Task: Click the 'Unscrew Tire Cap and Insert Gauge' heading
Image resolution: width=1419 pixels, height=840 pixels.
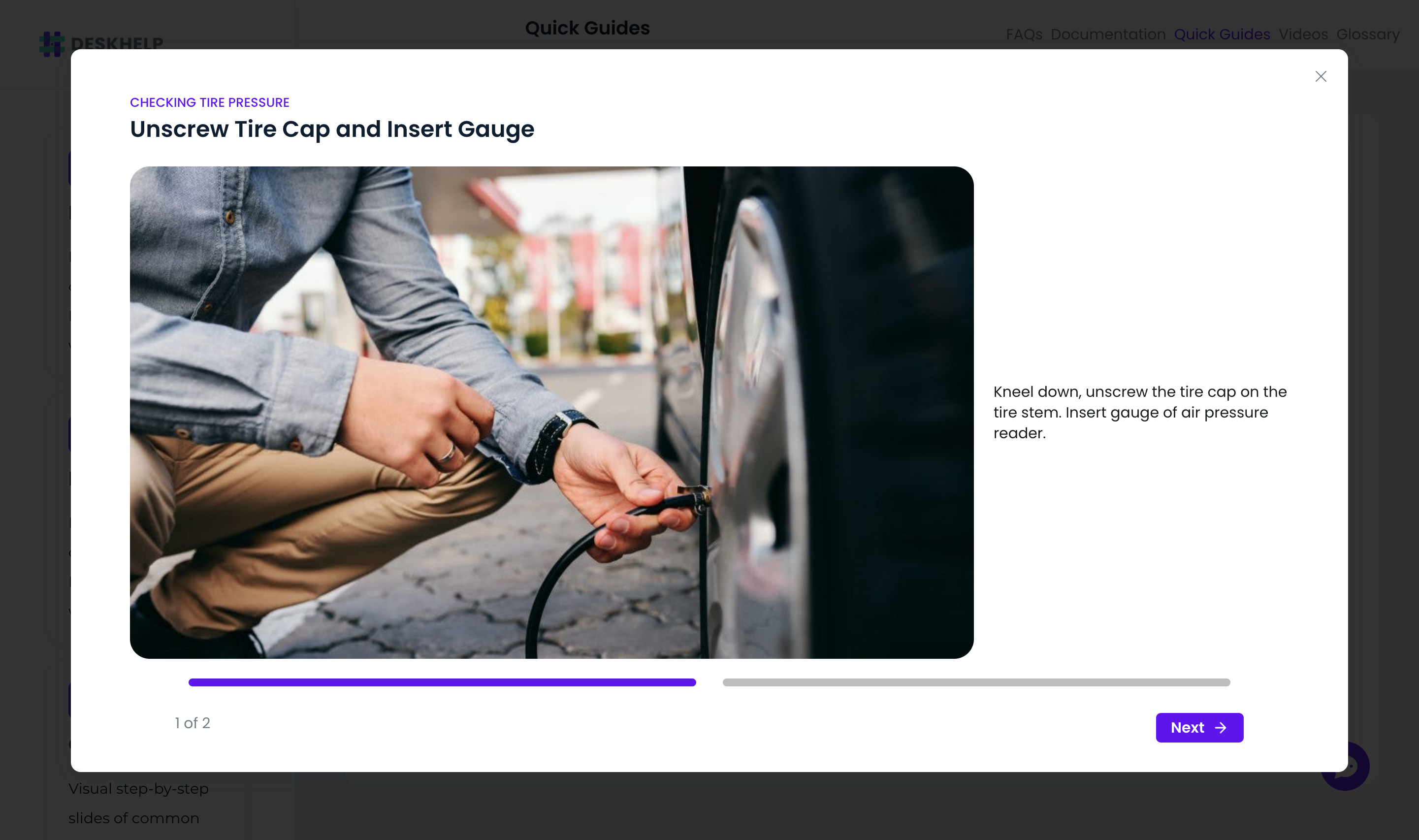Action: point(332,129)
